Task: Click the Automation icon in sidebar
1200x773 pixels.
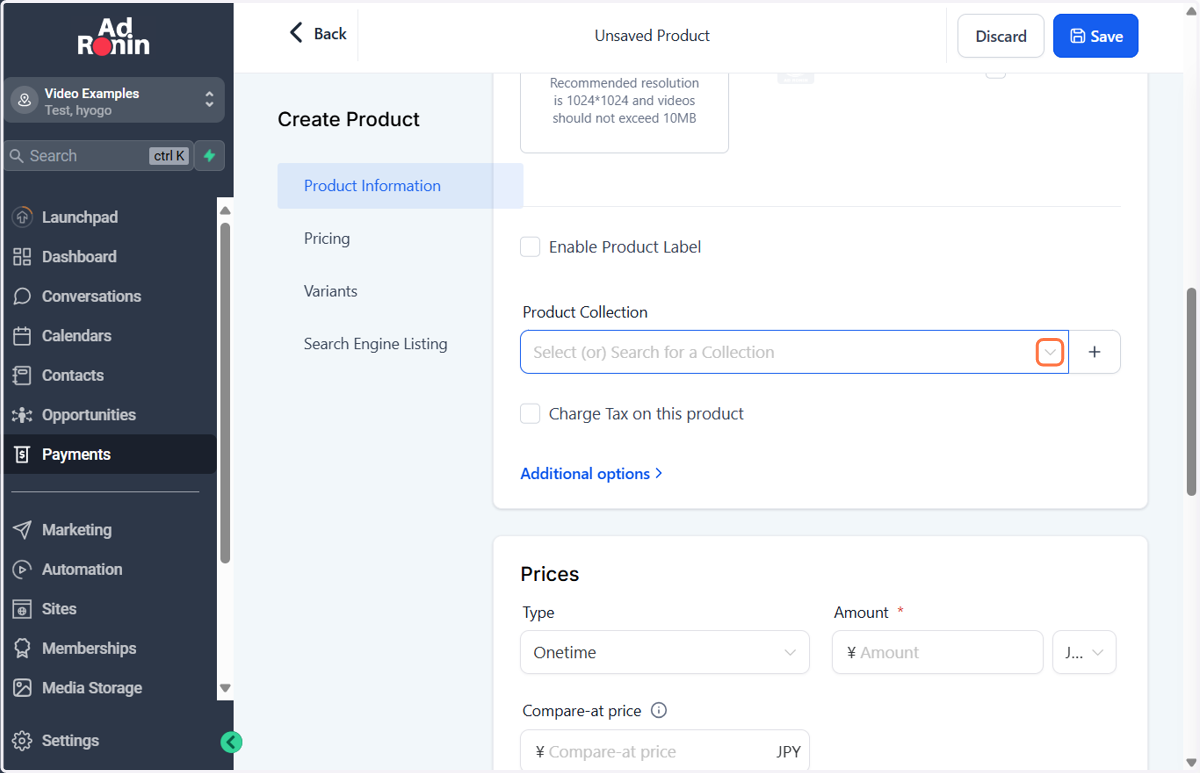Action: click(x=22, y=569)
